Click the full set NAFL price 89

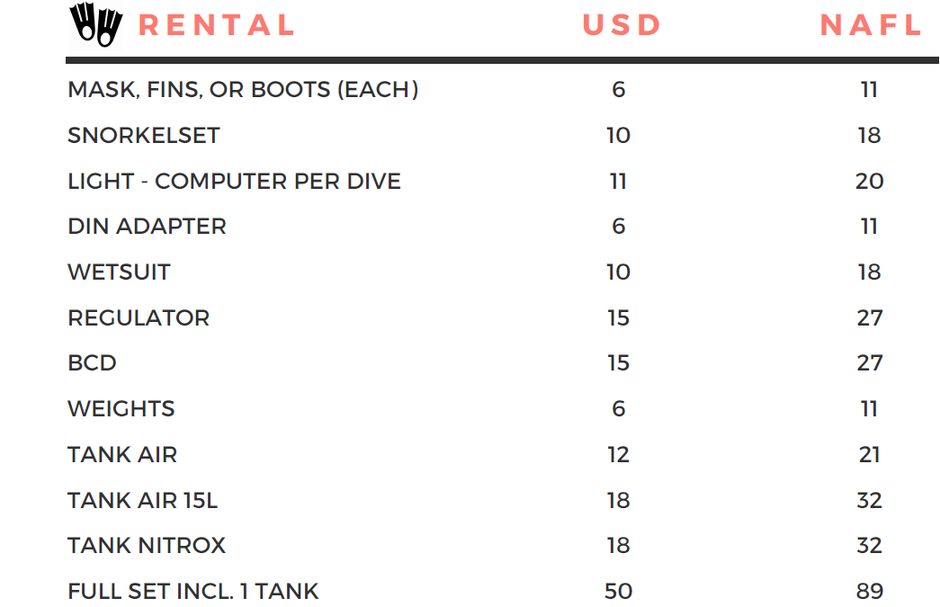(x=870, y=591)
